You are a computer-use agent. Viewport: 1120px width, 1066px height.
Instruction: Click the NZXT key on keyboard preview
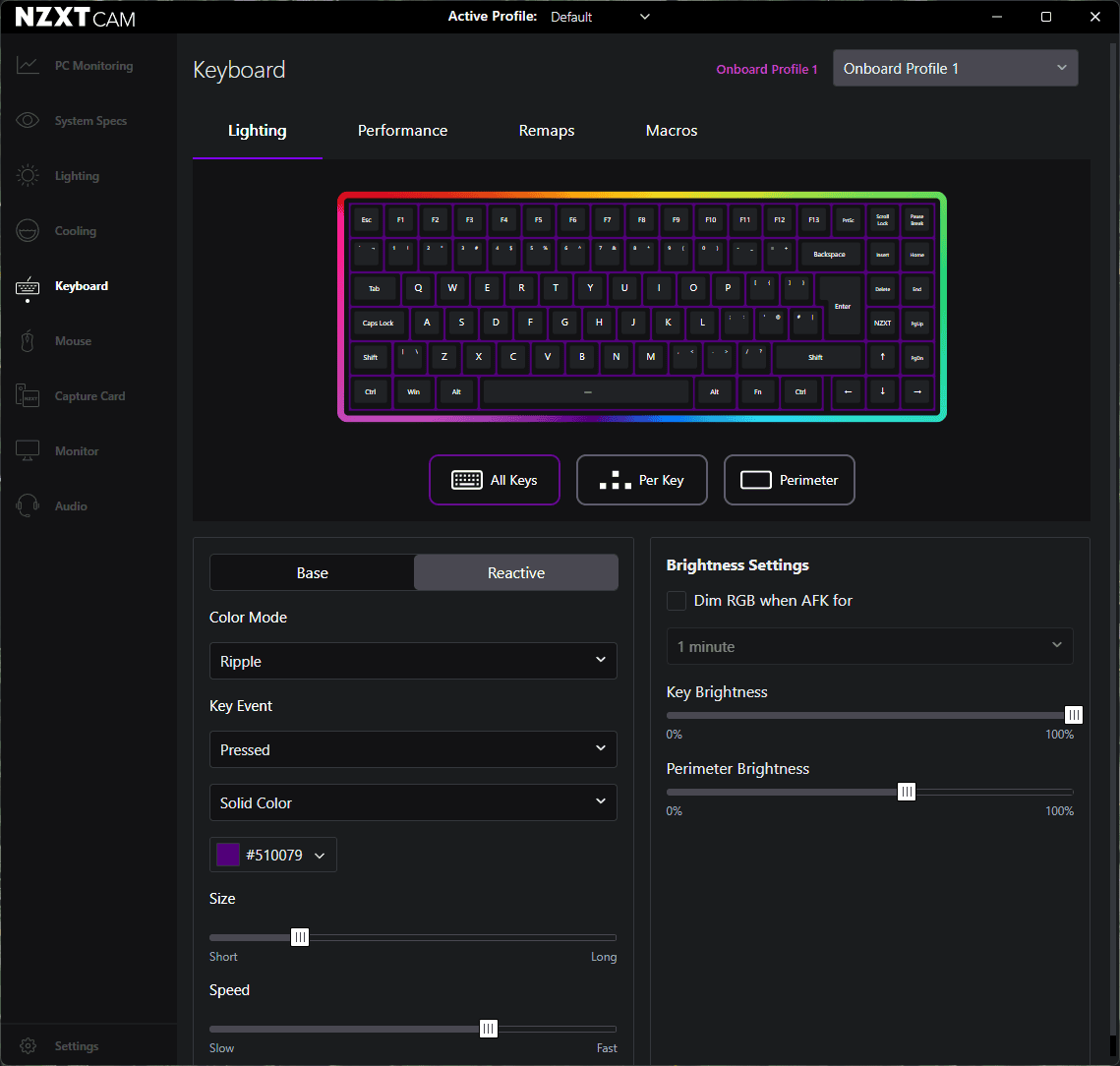pos(882,323)
